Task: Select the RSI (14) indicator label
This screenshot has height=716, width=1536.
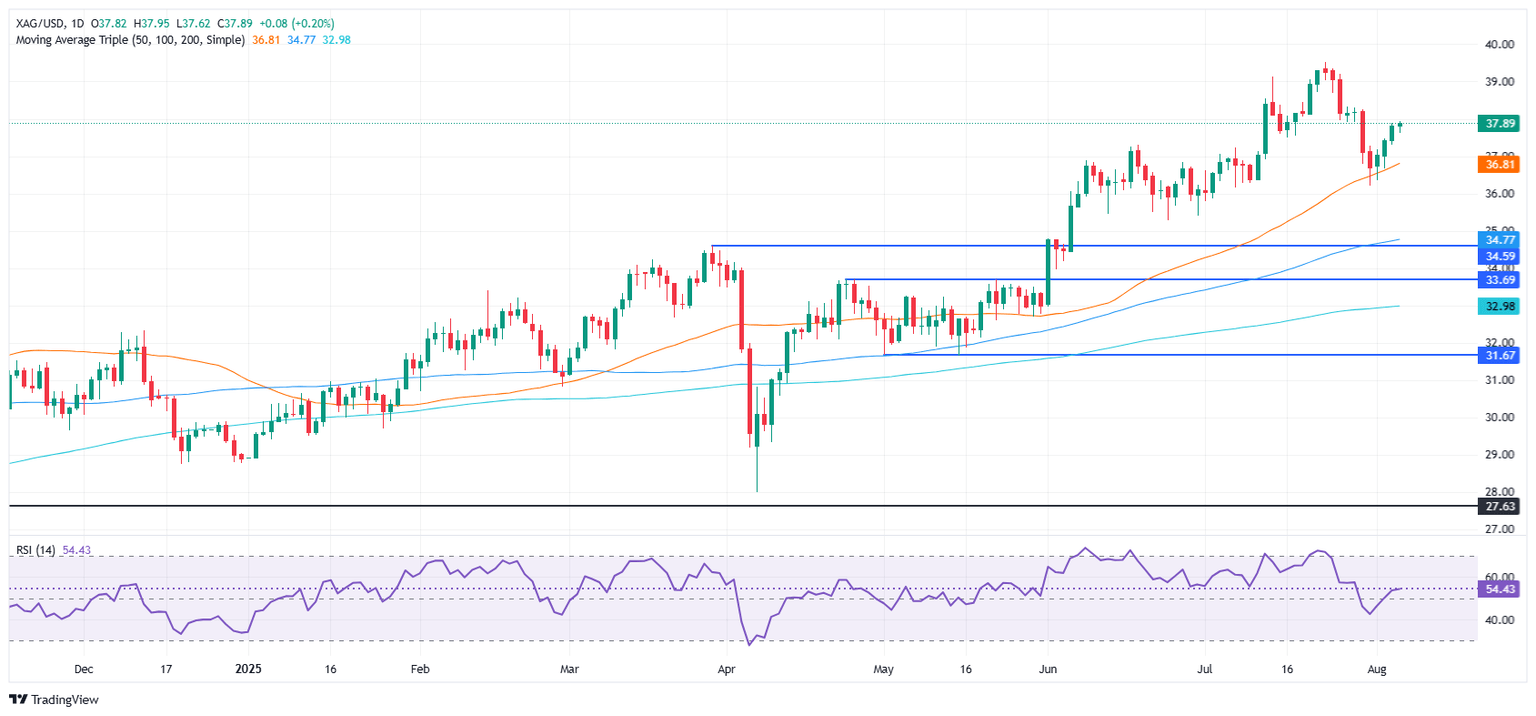Action: click(38, 548)
